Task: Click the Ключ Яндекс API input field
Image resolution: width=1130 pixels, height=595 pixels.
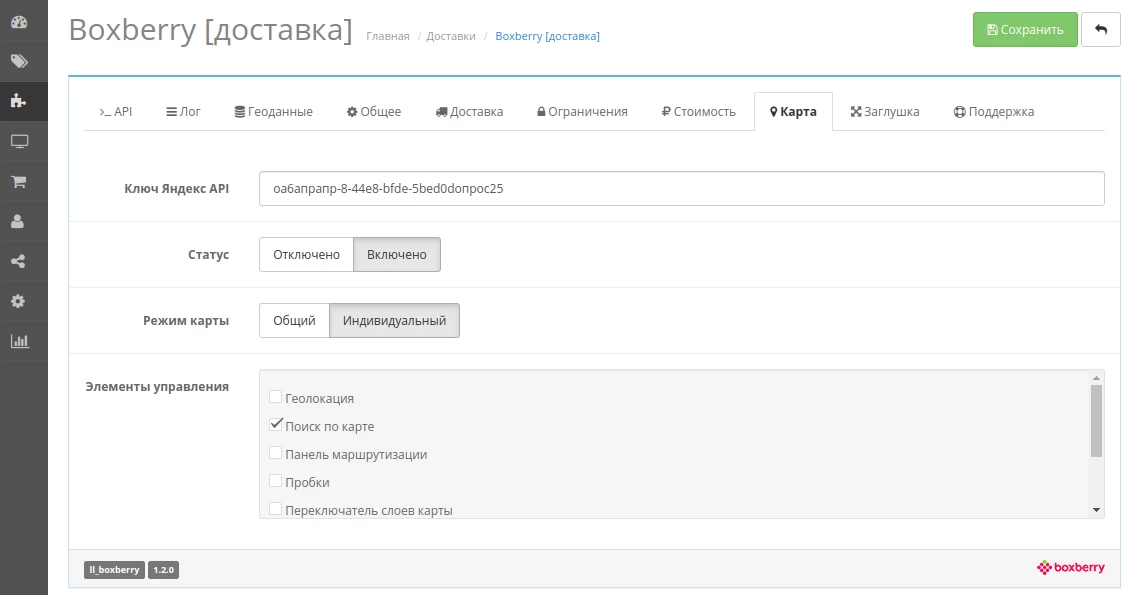Action: click(682, 189)
